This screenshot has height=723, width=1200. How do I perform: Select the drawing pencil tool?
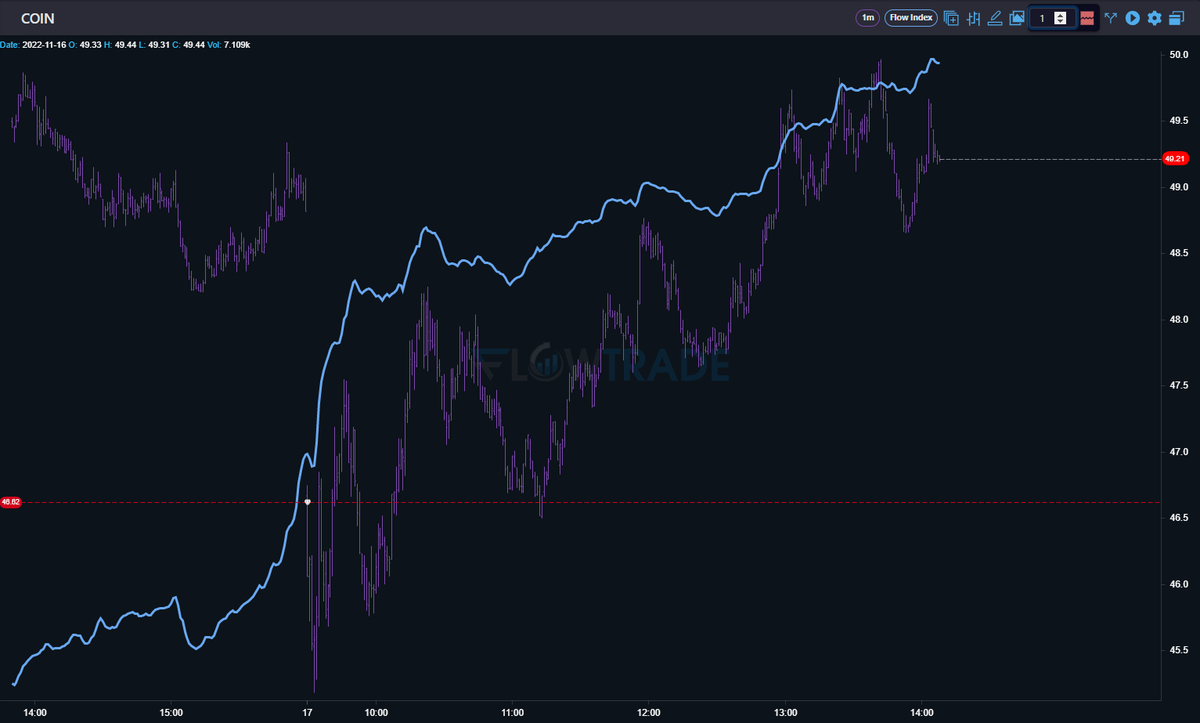pyautogui.click(x=995, y=18)
